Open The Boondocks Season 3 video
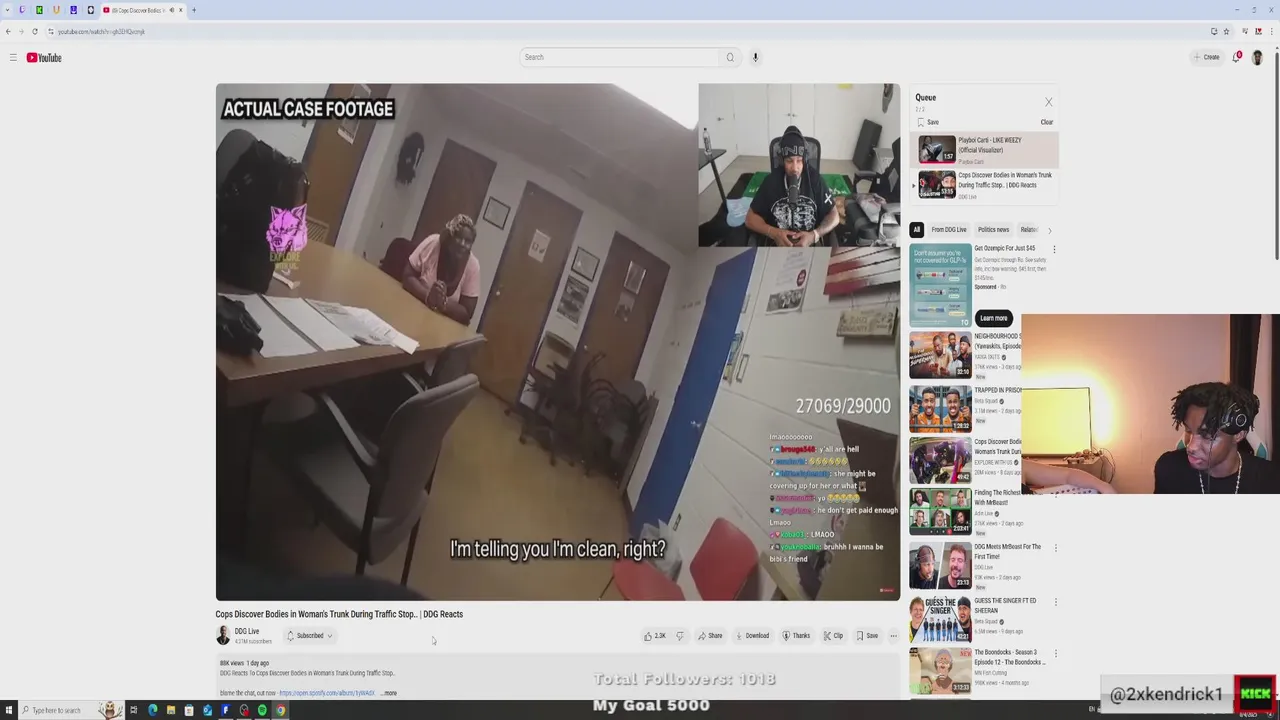The width and height of the screenshot is (1280, 720). click(x=940, y=672)
